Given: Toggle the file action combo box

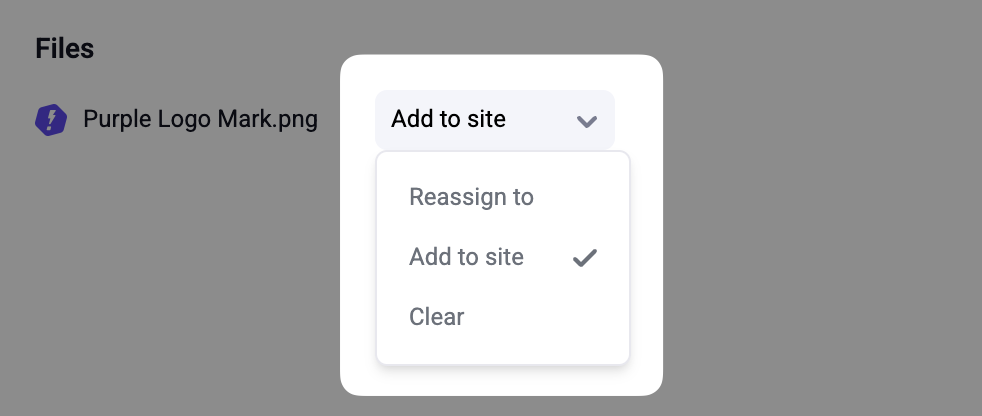Looking at the screenshot, I should coord(494,120).
